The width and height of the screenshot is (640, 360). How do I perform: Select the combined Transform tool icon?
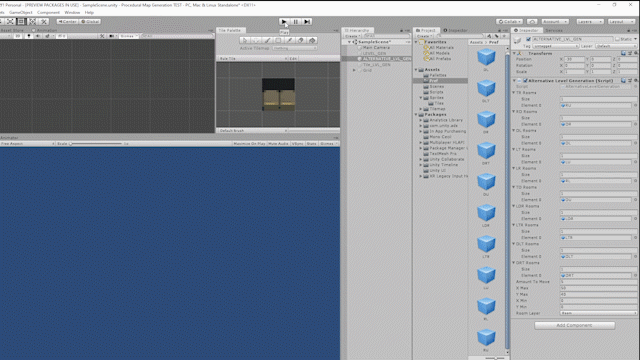tap(32, 21)
